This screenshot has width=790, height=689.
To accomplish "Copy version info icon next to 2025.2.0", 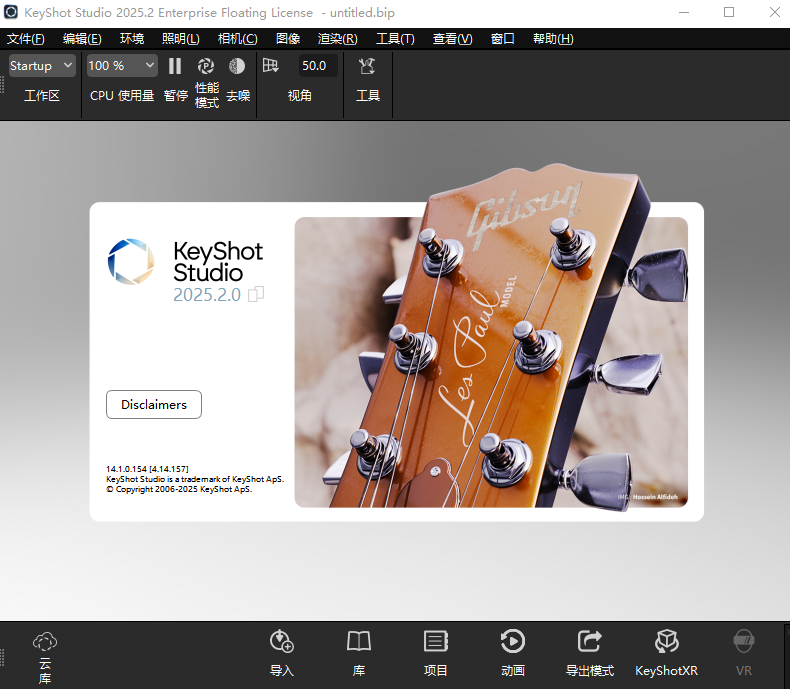I will pos(256,294).
